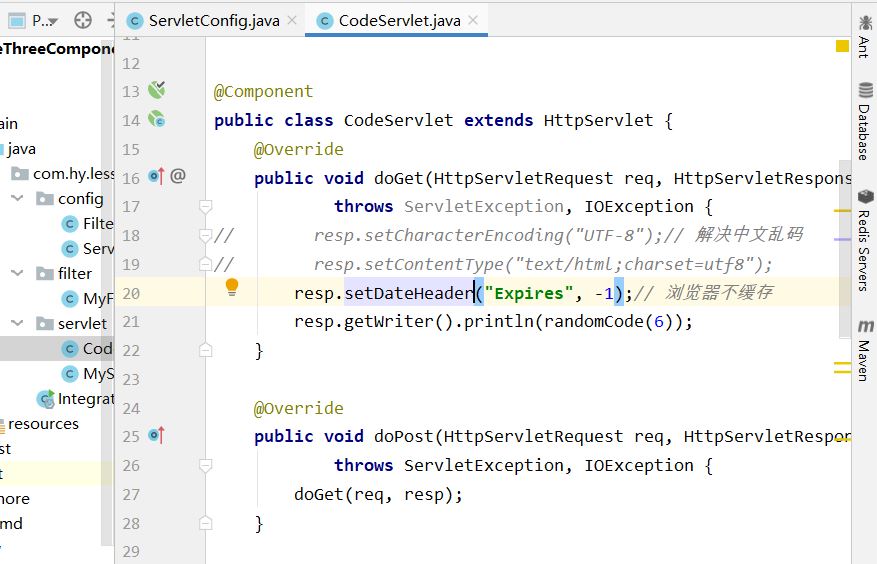Open the Cod class under servlet

87,349
